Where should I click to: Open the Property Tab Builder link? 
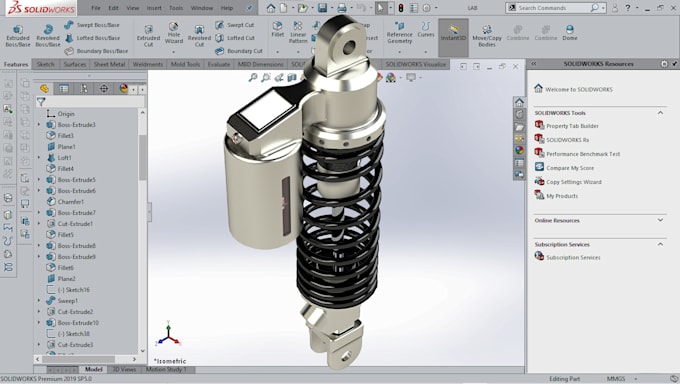tap(572, 126)
